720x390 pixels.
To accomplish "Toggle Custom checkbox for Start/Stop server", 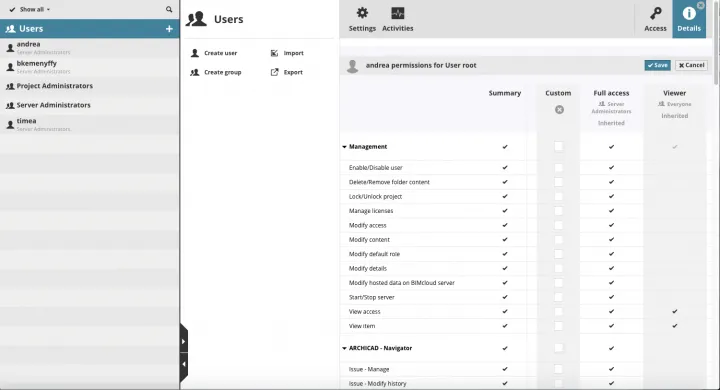I will tap(558, 297).
